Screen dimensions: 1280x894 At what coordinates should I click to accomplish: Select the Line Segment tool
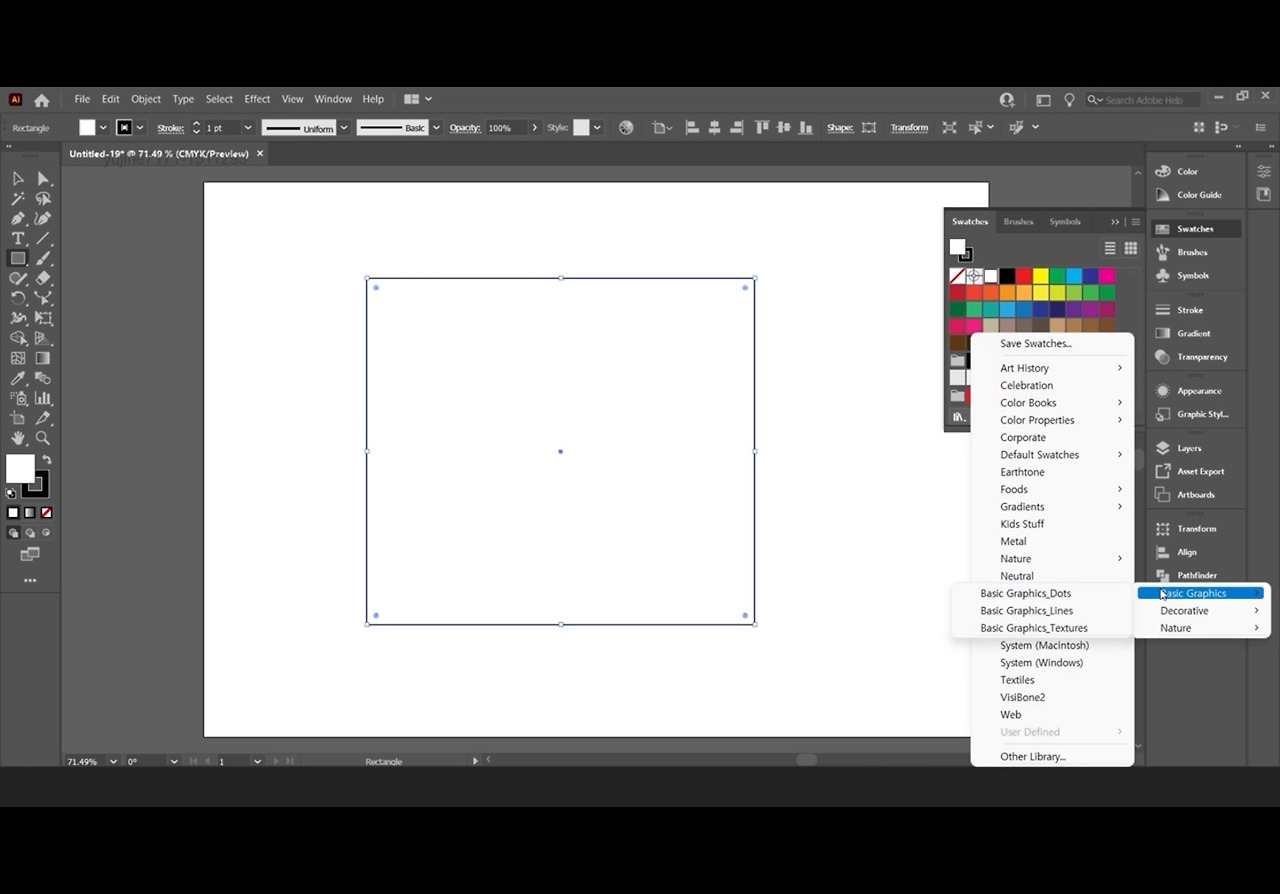point(43,239)
